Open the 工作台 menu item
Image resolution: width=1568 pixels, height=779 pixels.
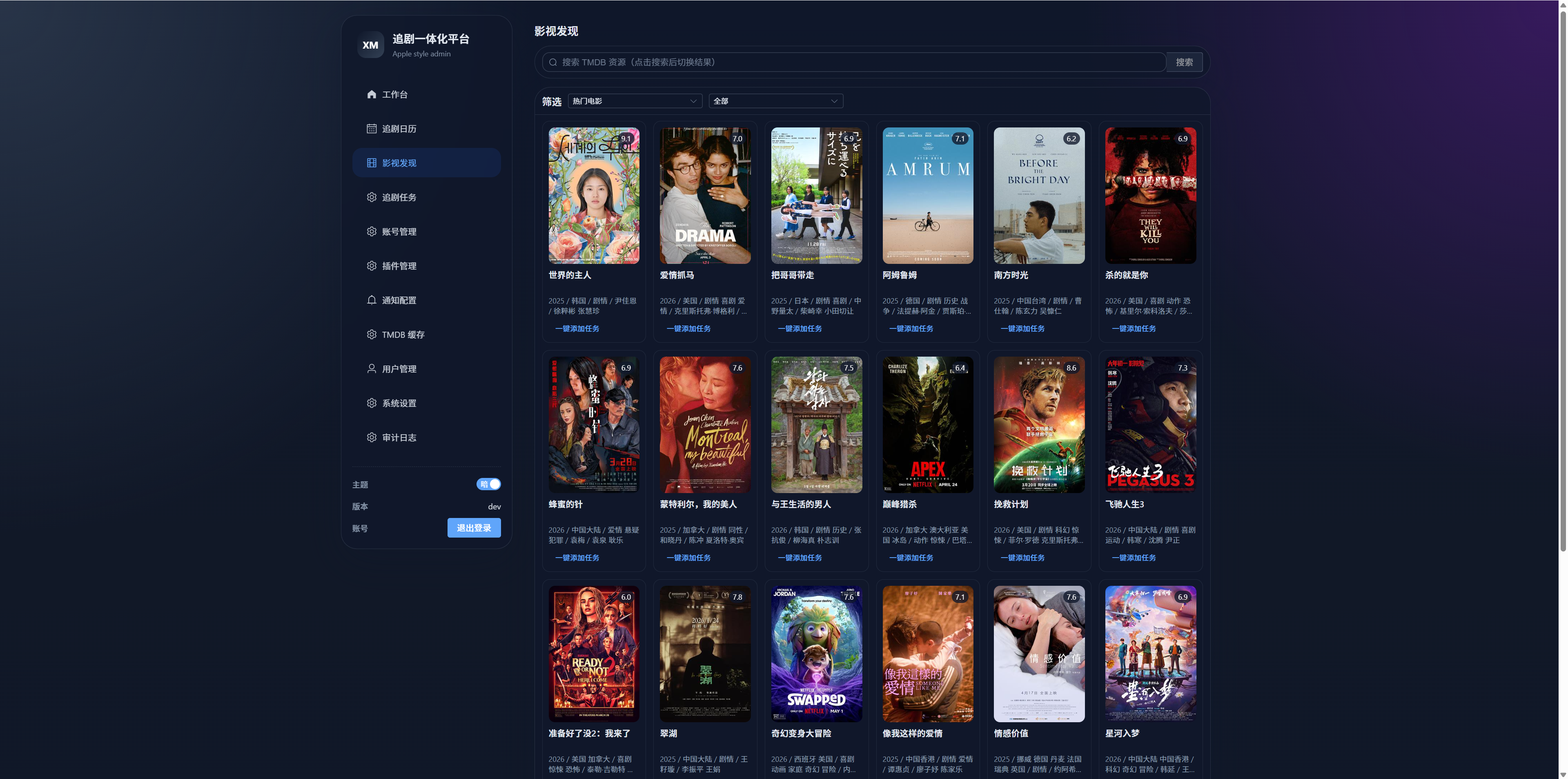tap(426, 94)
